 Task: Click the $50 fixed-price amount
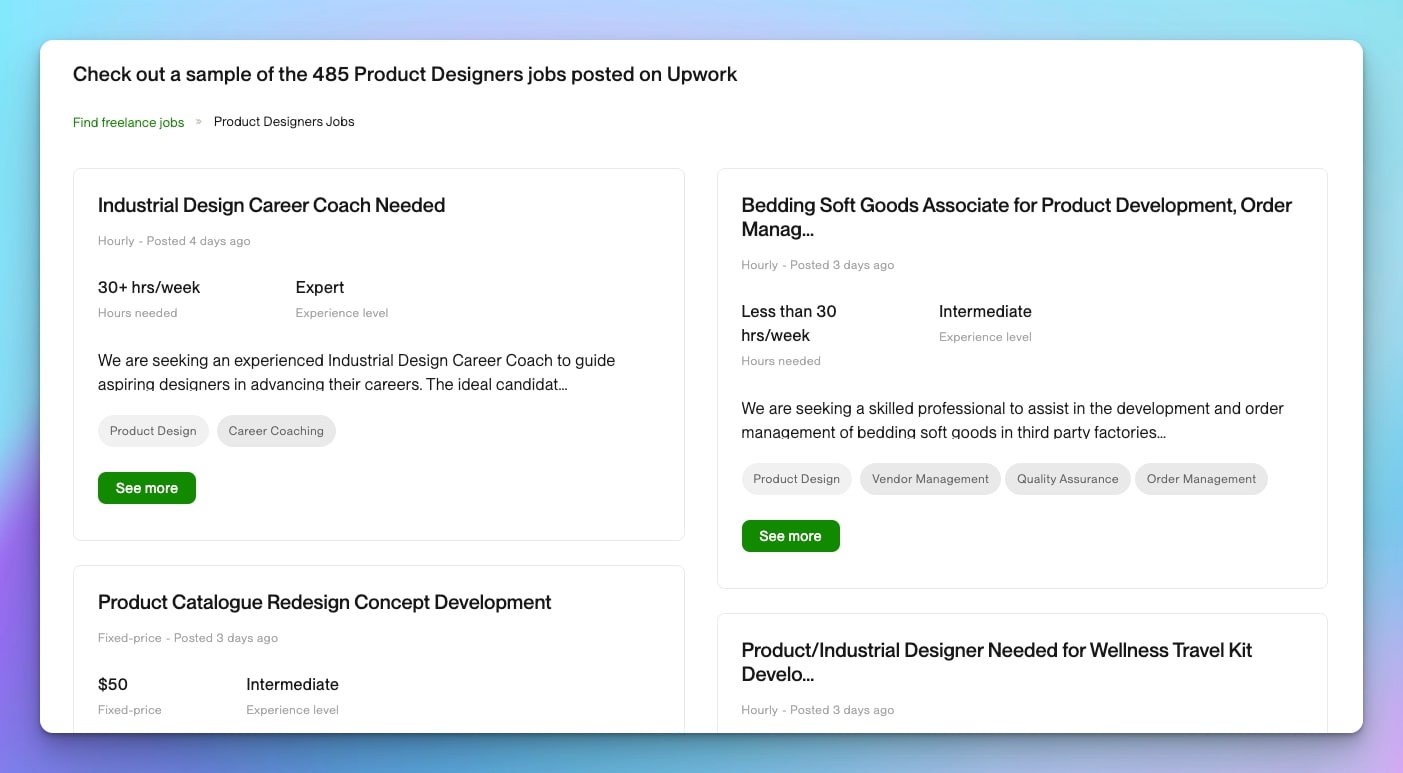(113, 684)
